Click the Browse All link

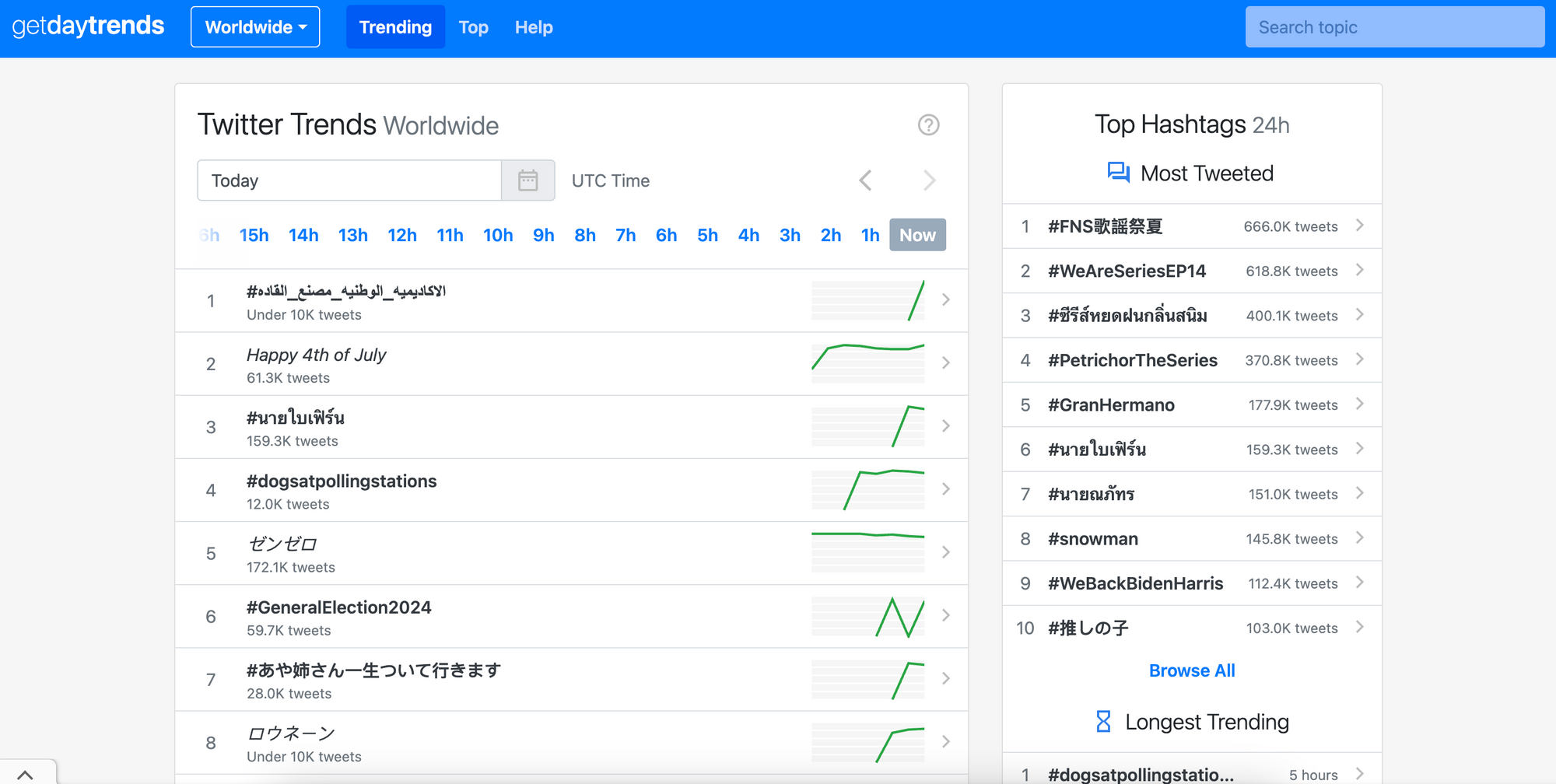coord(1192,670)
